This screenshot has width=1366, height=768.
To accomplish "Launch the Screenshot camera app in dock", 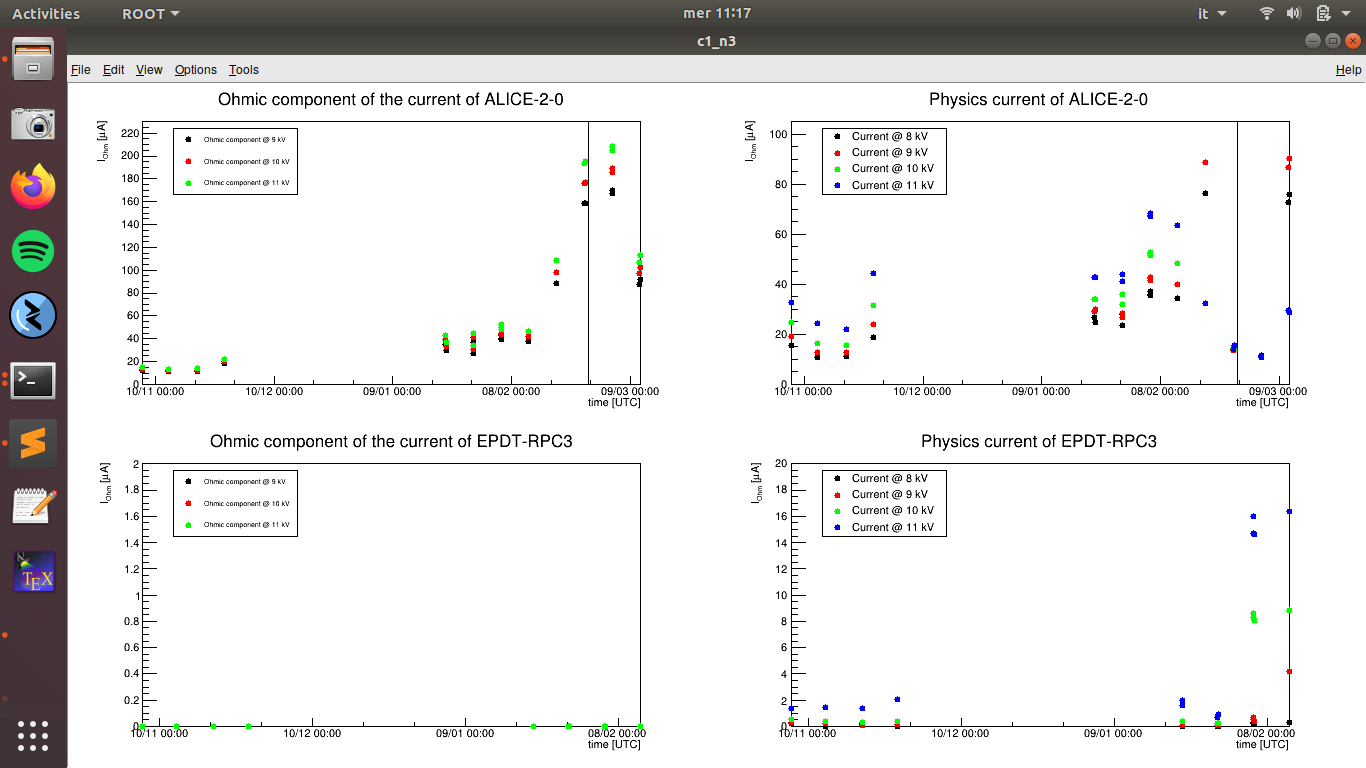I will (x=33, y=123).
